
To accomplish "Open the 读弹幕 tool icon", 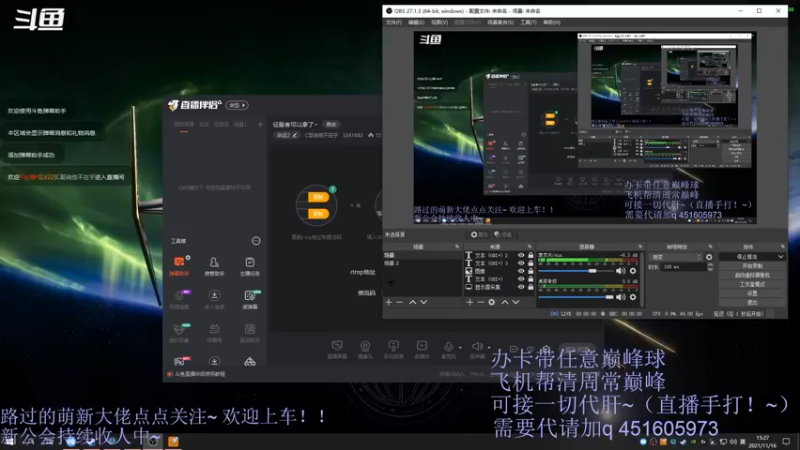I will (x=249, y=299).
